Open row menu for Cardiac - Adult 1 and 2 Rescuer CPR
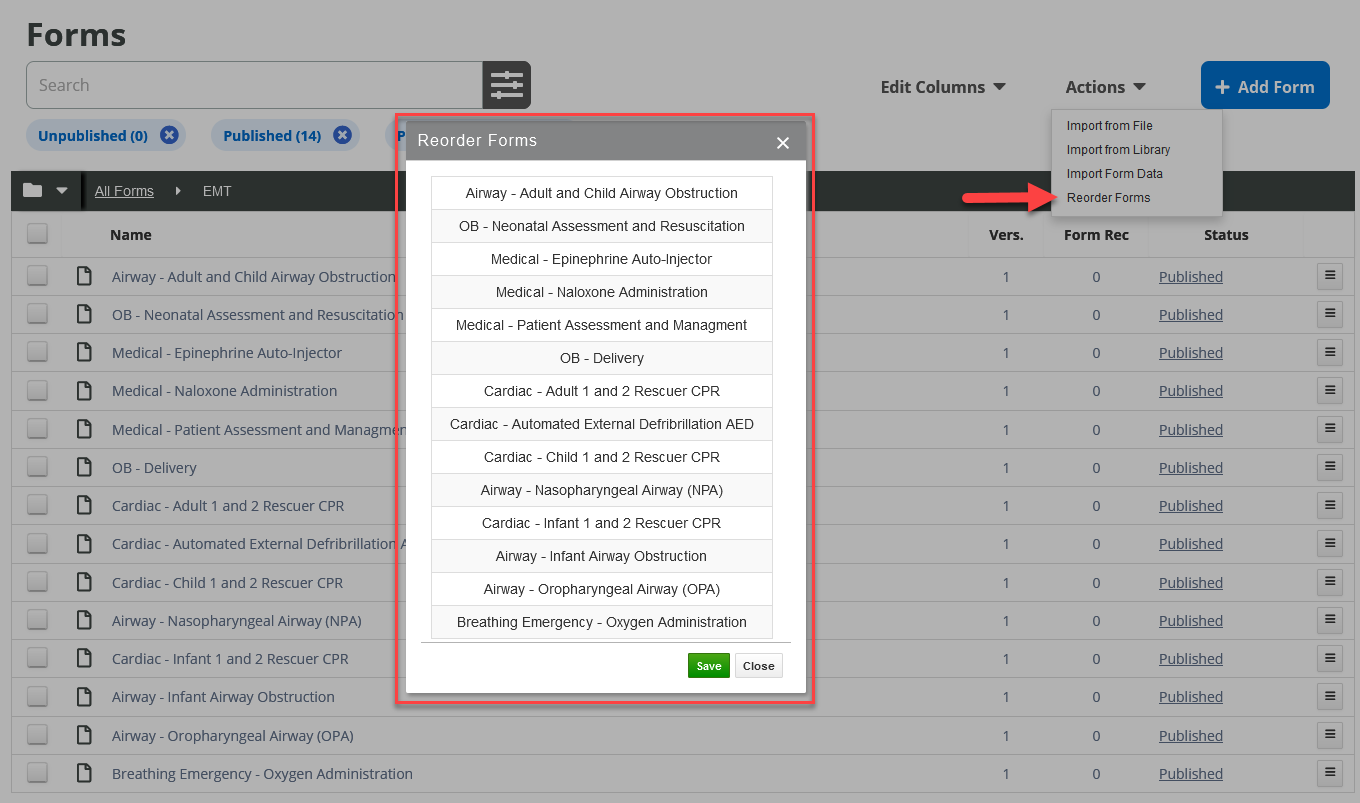 [x=1330, y=505]
